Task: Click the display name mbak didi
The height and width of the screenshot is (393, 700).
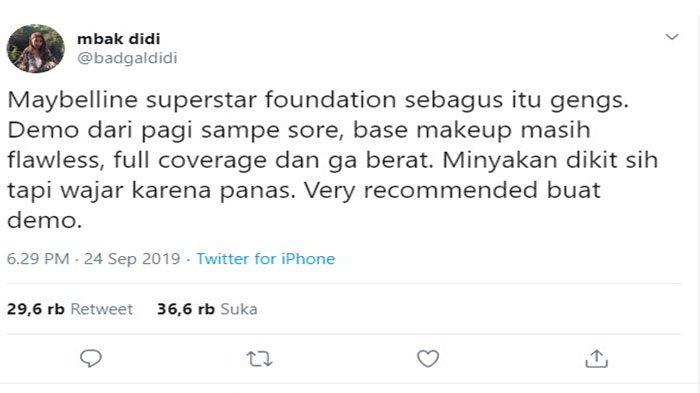Action: [118, 39]
